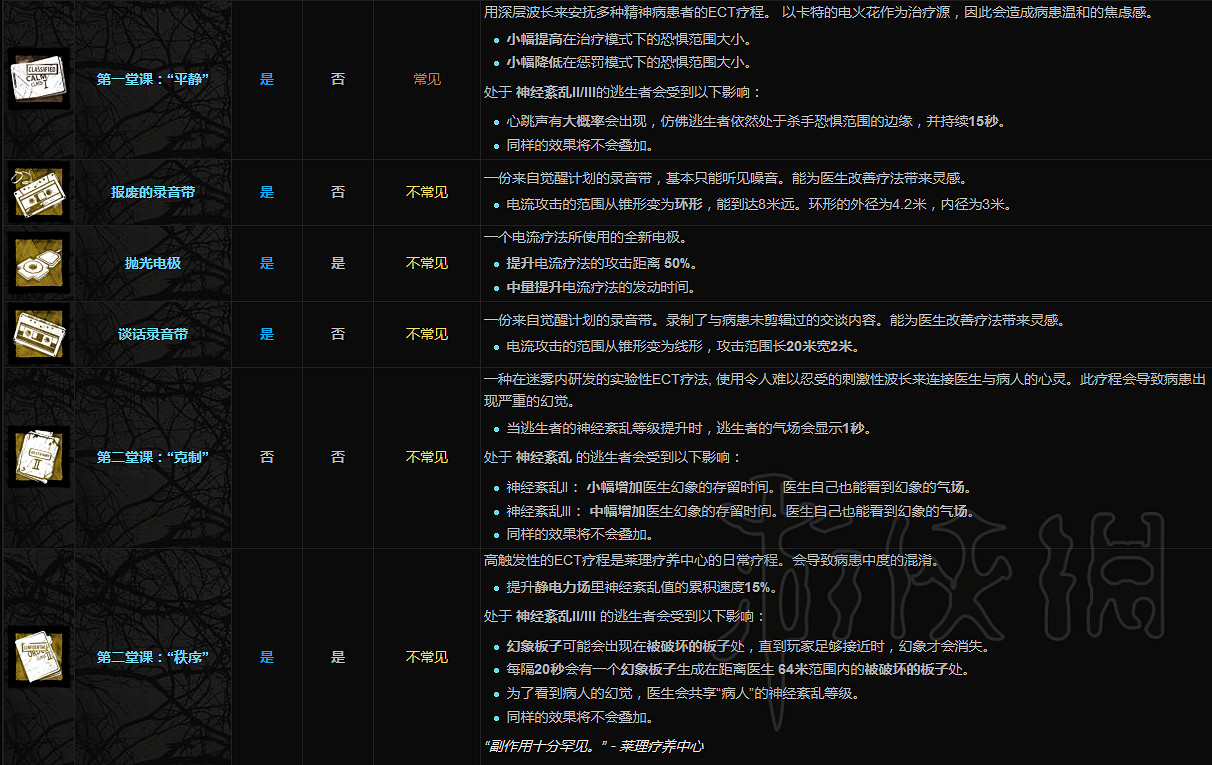Toggle the 否 indicator for 第二堂课："克制"

pyautogui.click(x=267, y=457)
